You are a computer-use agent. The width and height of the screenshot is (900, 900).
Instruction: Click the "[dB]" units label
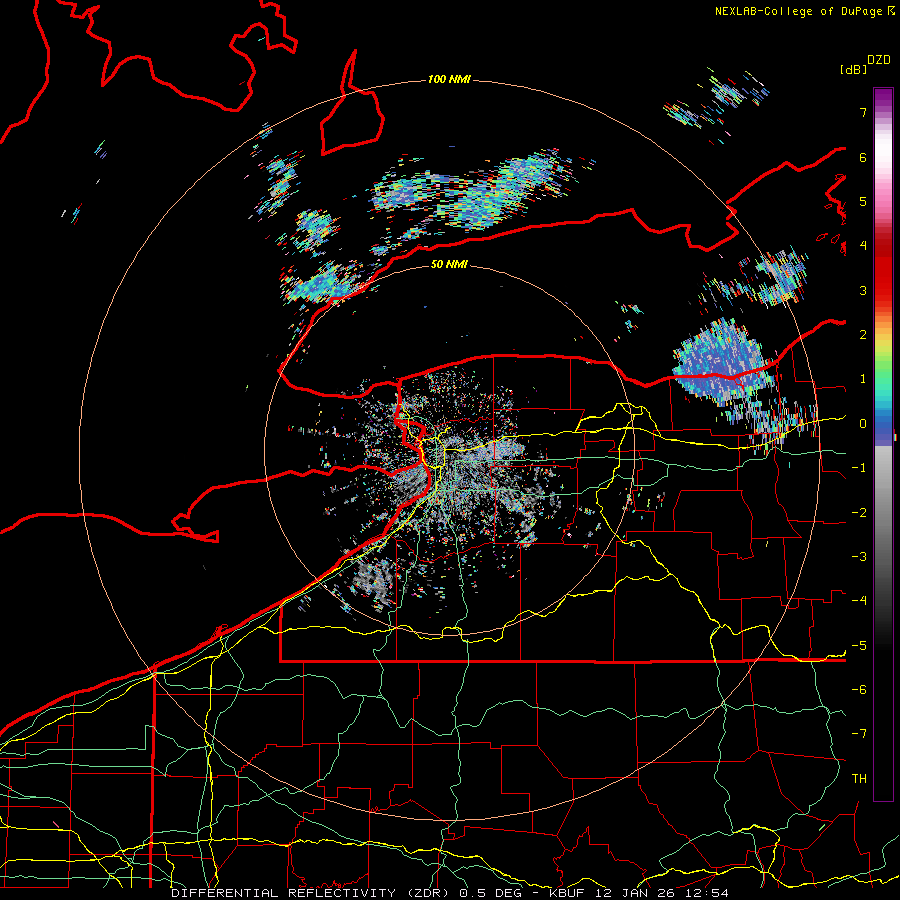tap(853, 69)
